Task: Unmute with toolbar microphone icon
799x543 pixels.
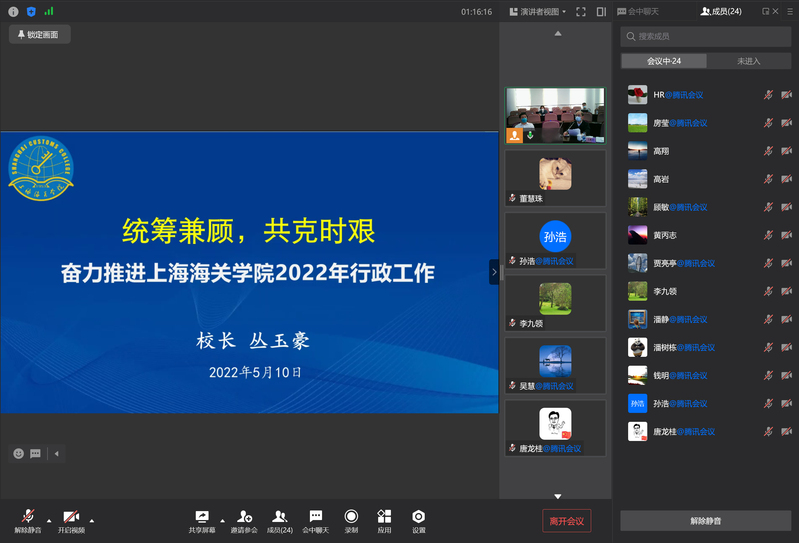Action: 28,517
